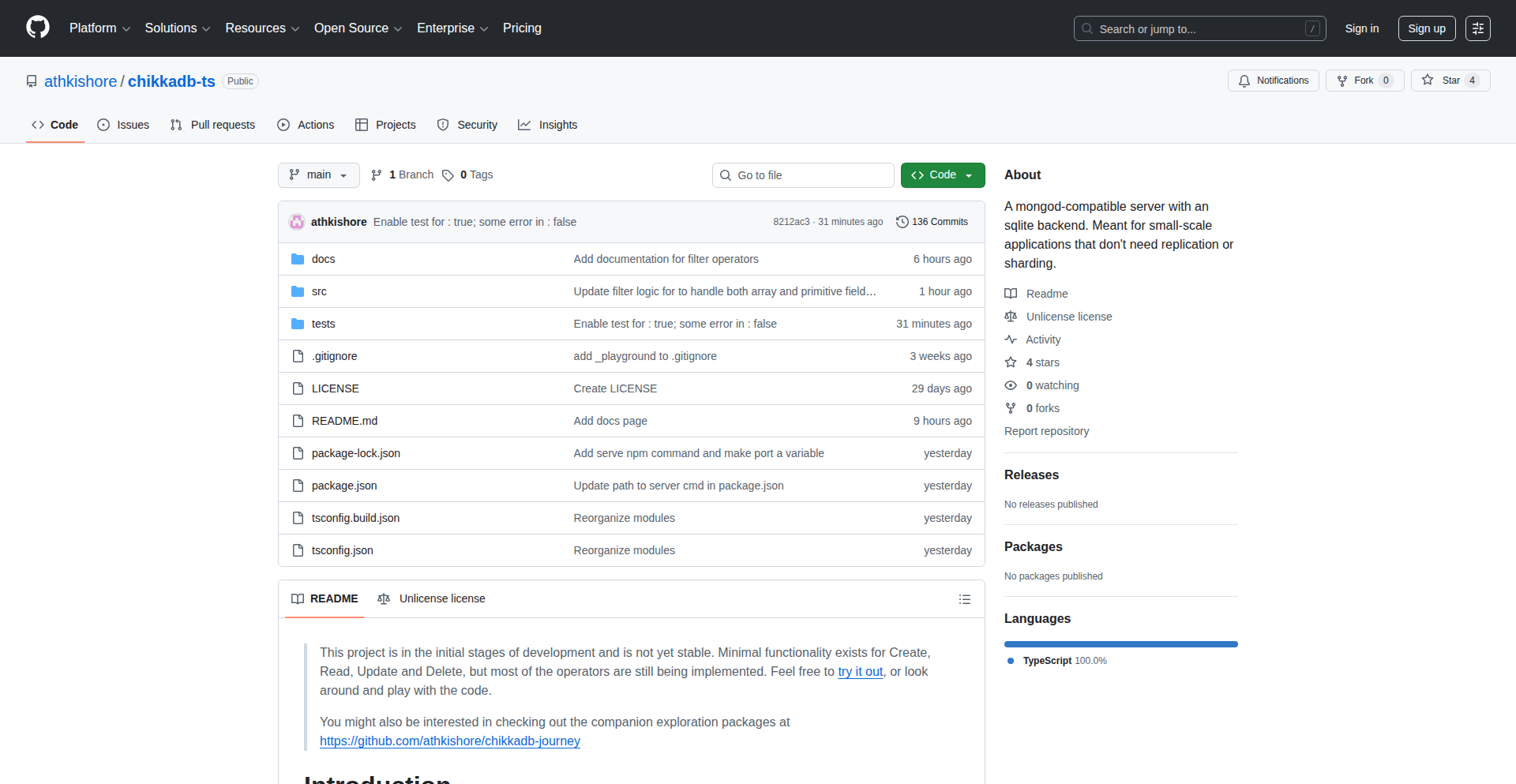1516x784 pixels.
Task: Click the TypeScript 100% language bar
Action: (x=1120, y=643)
